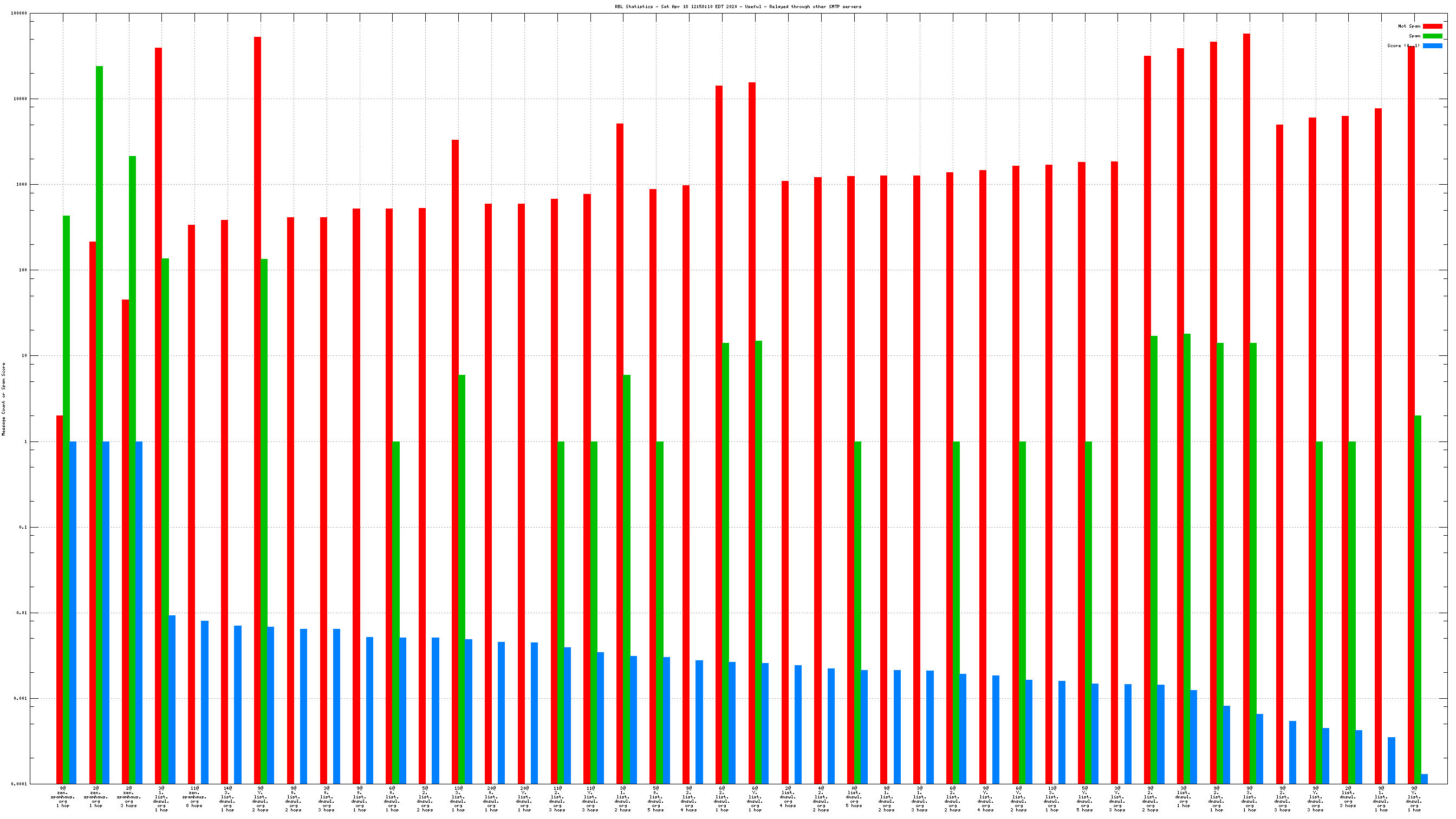1456x819 pixels.
Task: Click the '14@ 3.list.dnswl.org 1 hop' x-axis label
Action: point(227,798)
